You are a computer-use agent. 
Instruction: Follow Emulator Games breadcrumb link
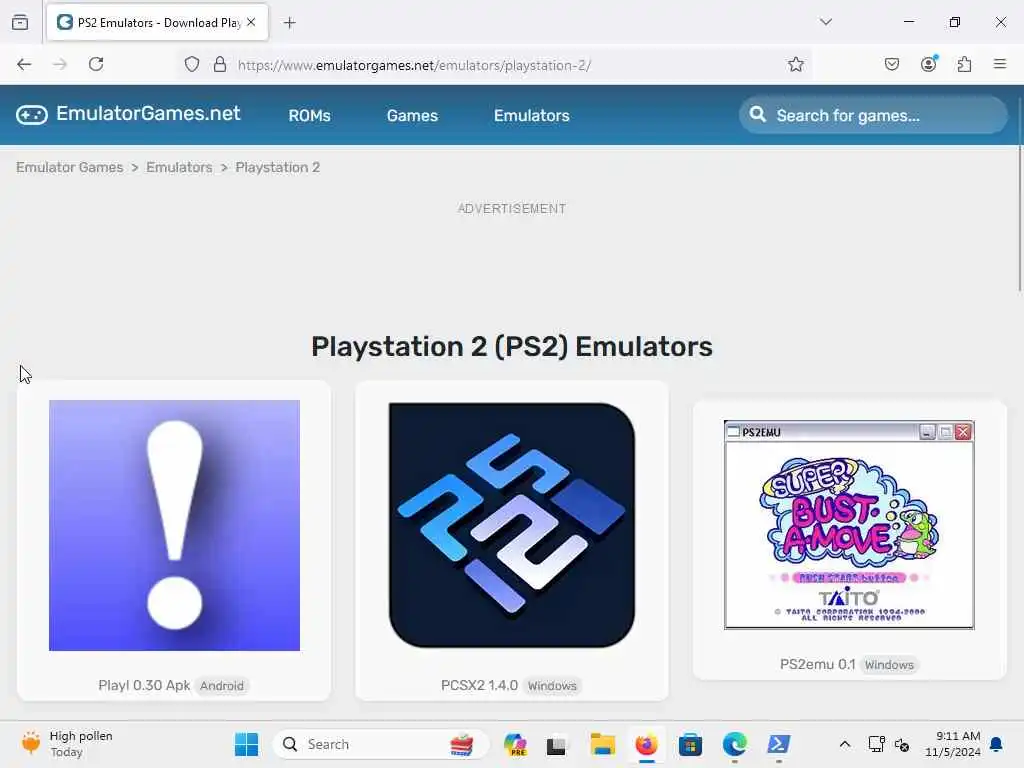[70, 167]
